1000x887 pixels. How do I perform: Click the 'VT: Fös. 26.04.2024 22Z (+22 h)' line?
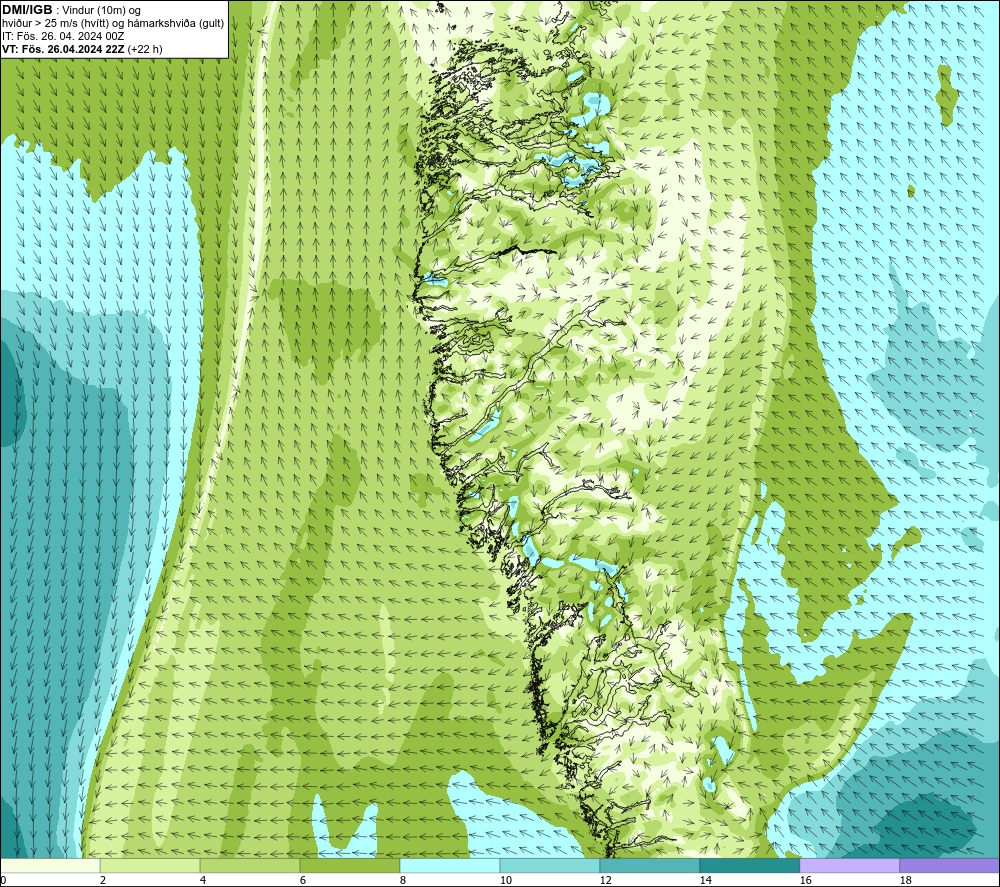[82, 49]
